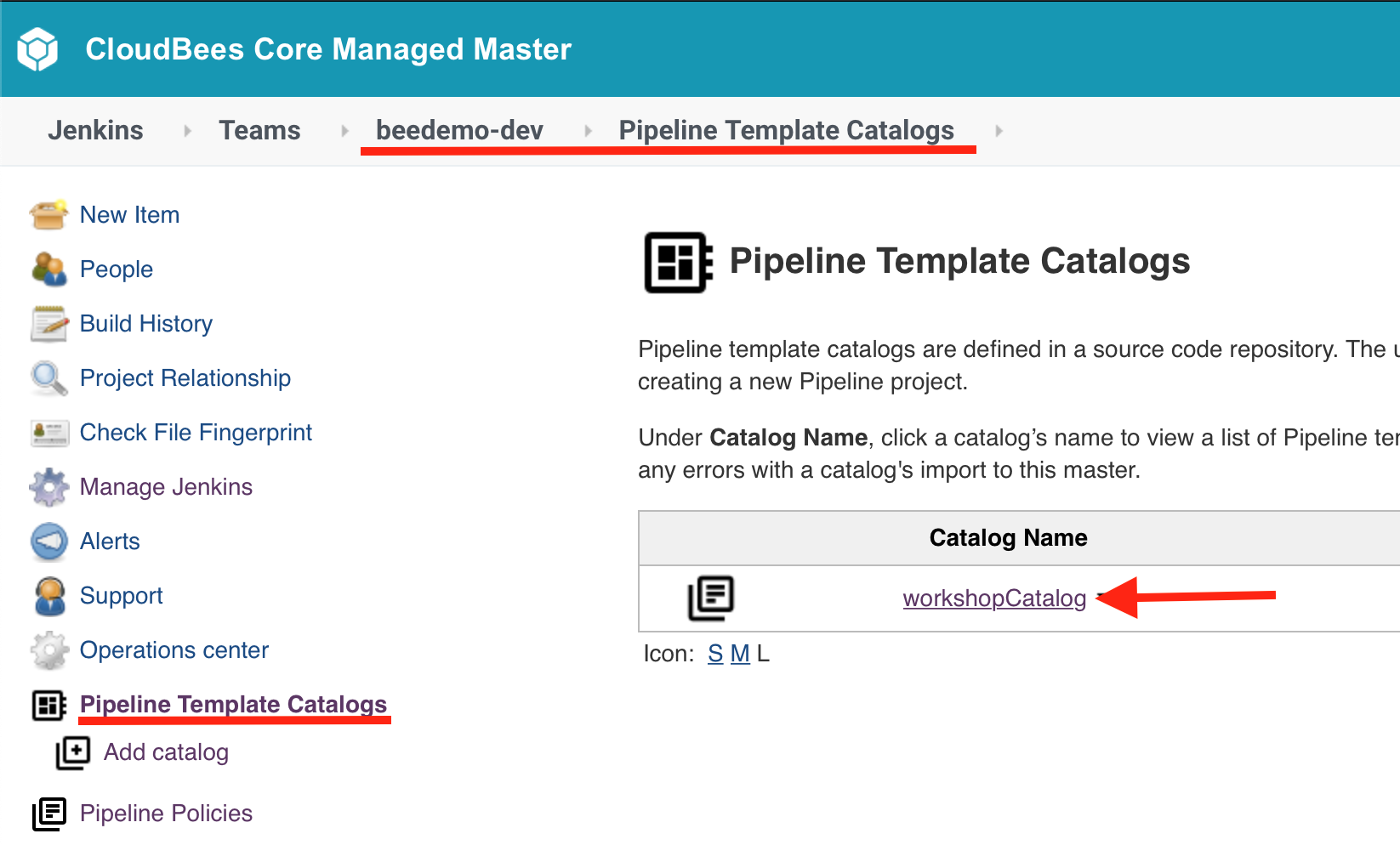Switch icon size to S
The image size is (1400, 845).
point(715,654)
